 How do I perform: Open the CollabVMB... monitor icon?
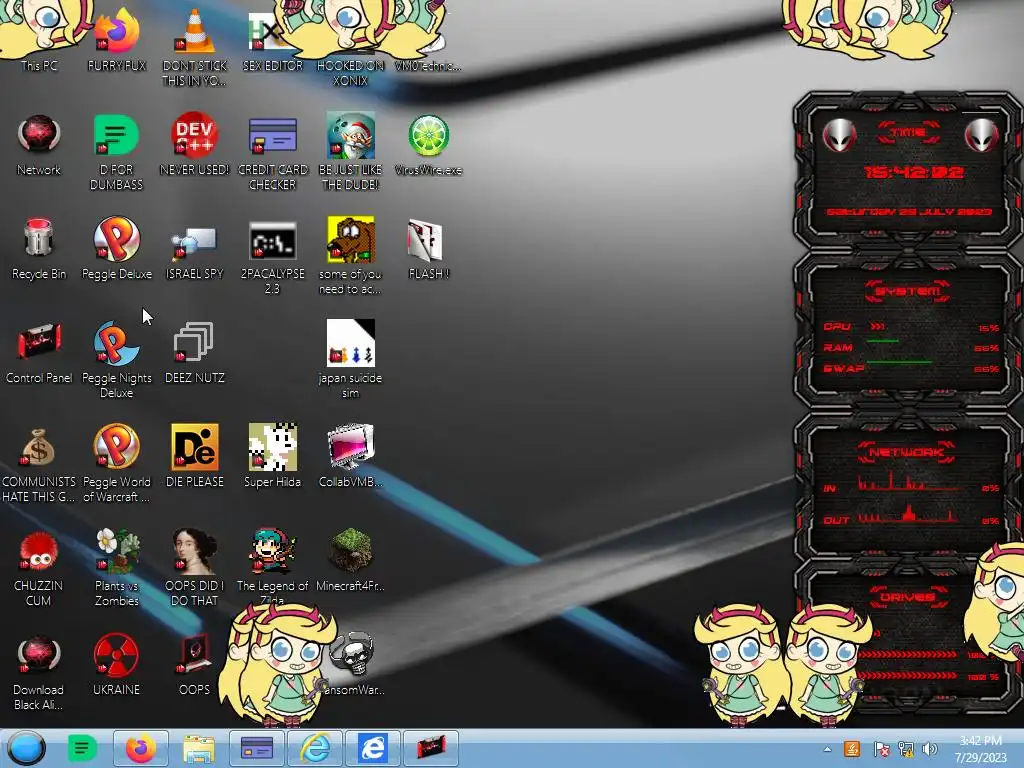(350, 456)
